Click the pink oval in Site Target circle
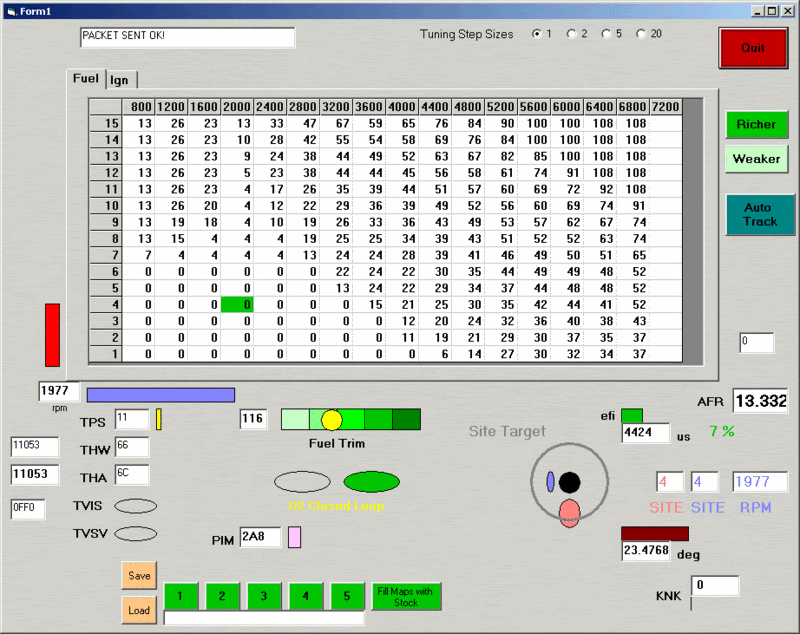Viewport: 800px width, 634px height. [x=569, y=513]
